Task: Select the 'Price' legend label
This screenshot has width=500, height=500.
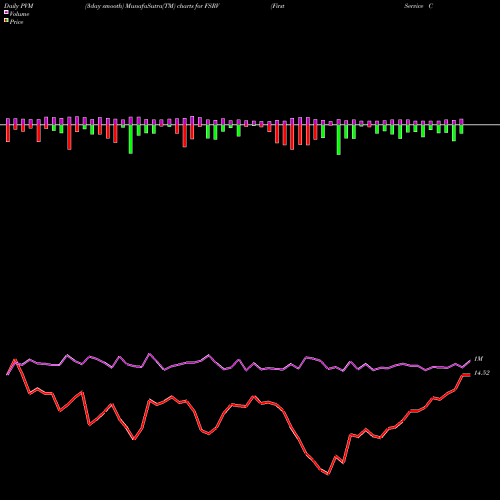Action: [x=16, y=22]
